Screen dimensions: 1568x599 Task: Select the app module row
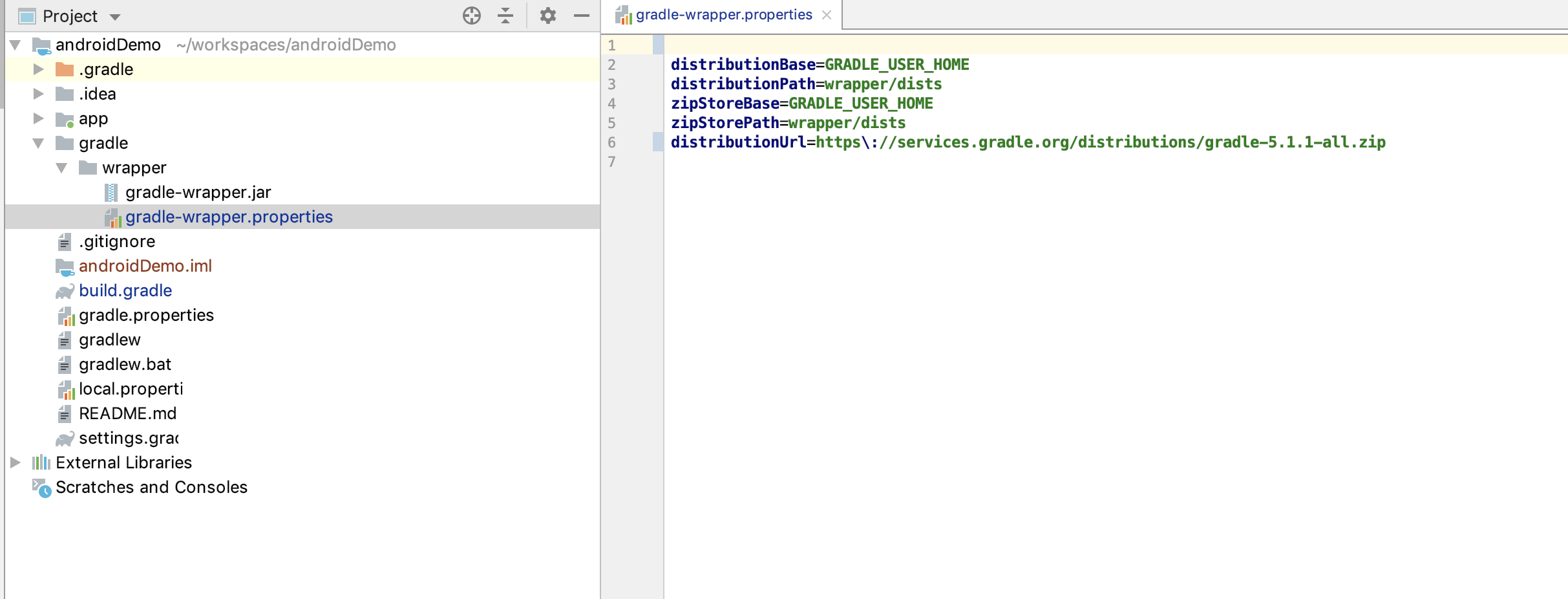tap(302, 118)
